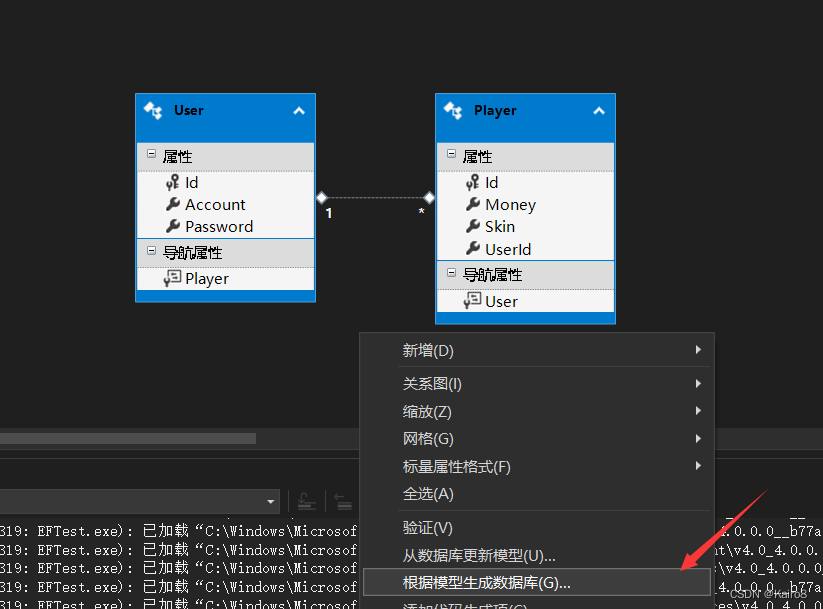This screenshot has width=823, height=609.
Task: Open the output pane selector dropdown
Action: (x=268, y=501)
